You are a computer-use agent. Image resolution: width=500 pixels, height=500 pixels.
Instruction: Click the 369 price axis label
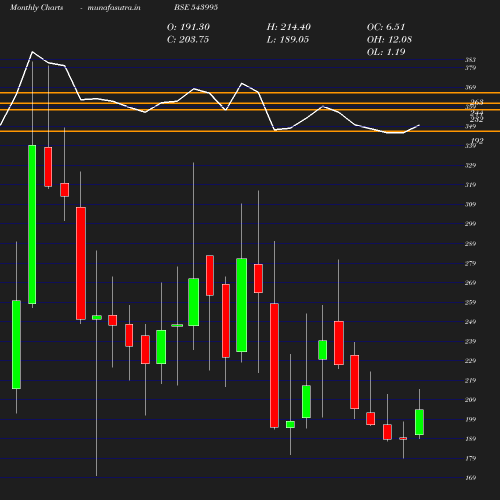pyautogui.click(x=470, y=87)
